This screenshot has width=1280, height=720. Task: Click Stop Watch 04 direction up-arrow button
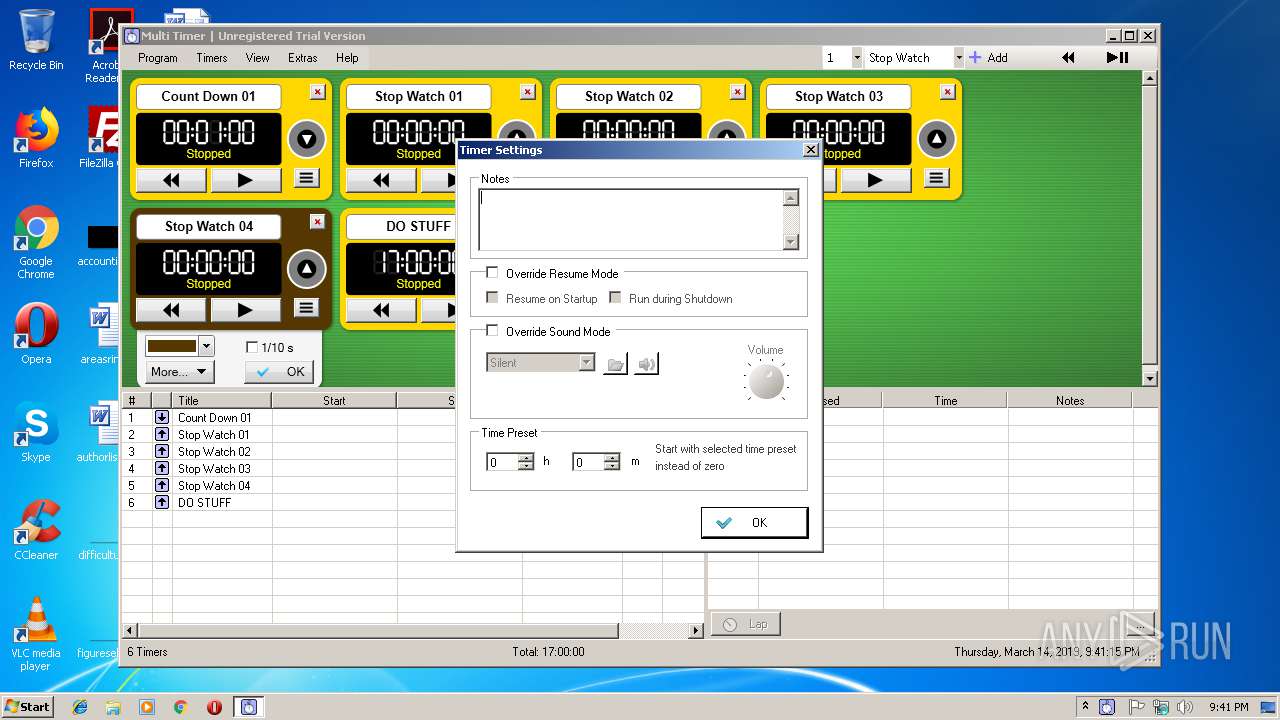(x=306, y=269)
